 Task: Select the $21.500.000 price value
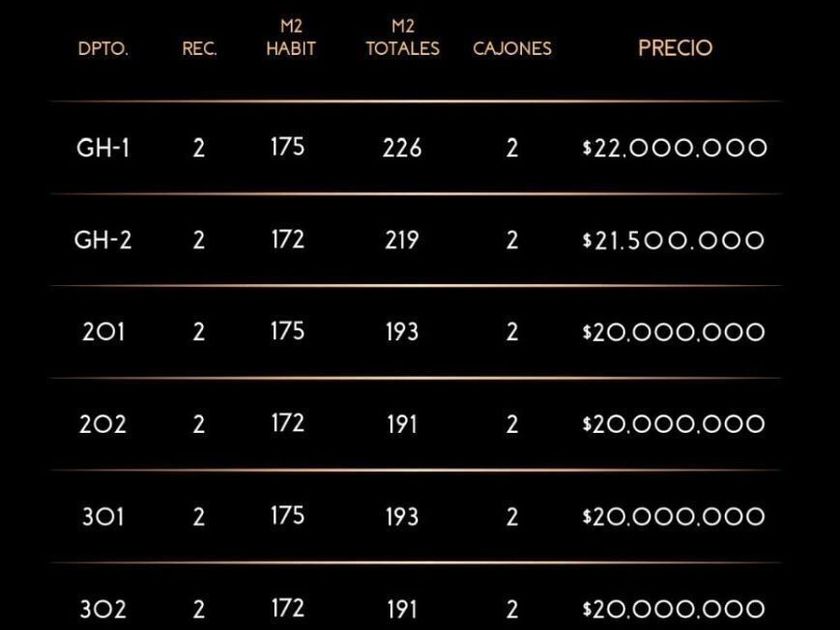[x=674, y=240]
